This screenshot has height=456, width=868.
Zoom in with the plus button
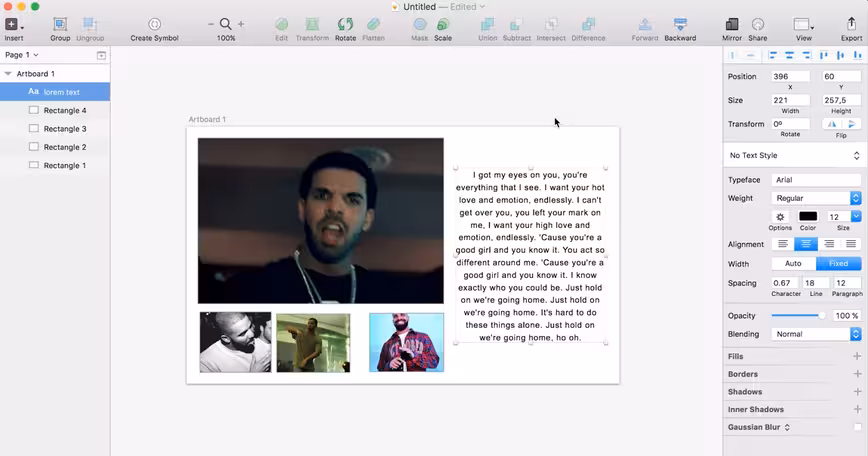click(x=241, y=24)
